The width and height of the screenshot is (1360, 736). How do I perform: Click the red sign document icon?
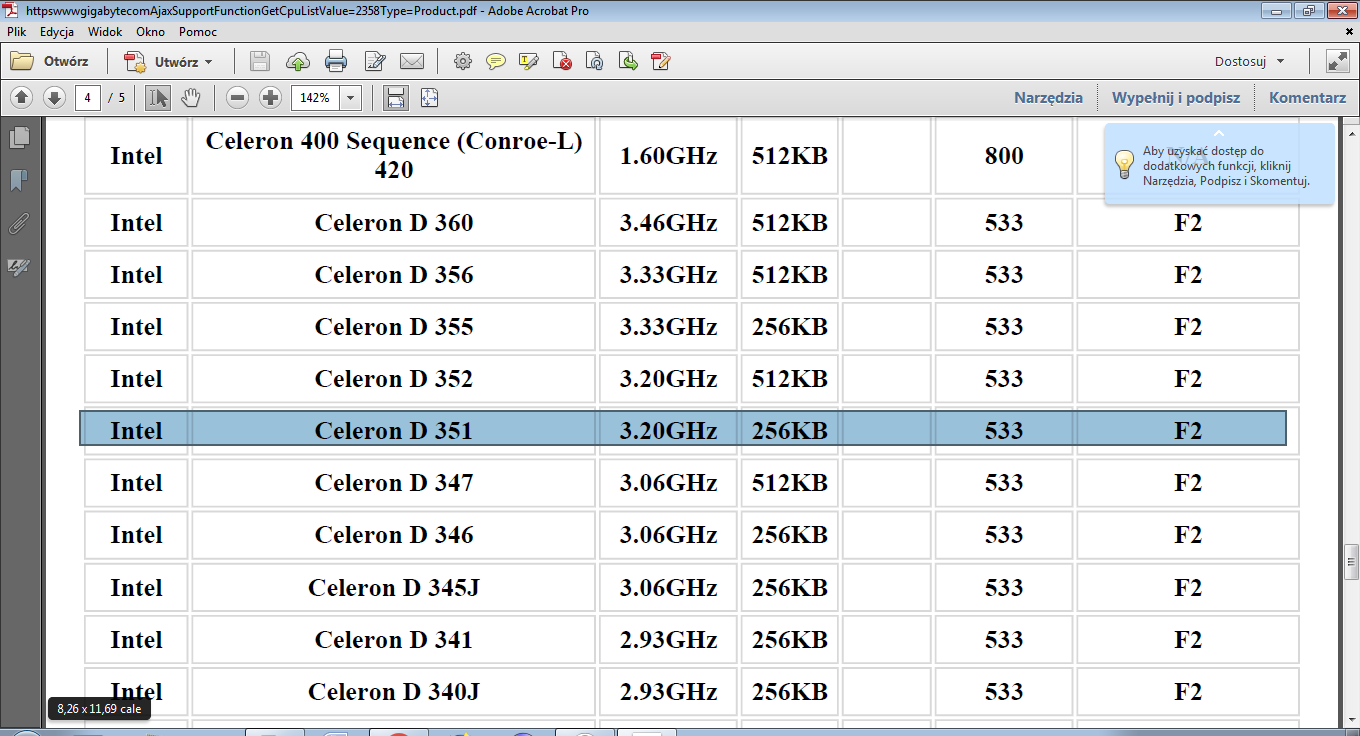(660, 61)
